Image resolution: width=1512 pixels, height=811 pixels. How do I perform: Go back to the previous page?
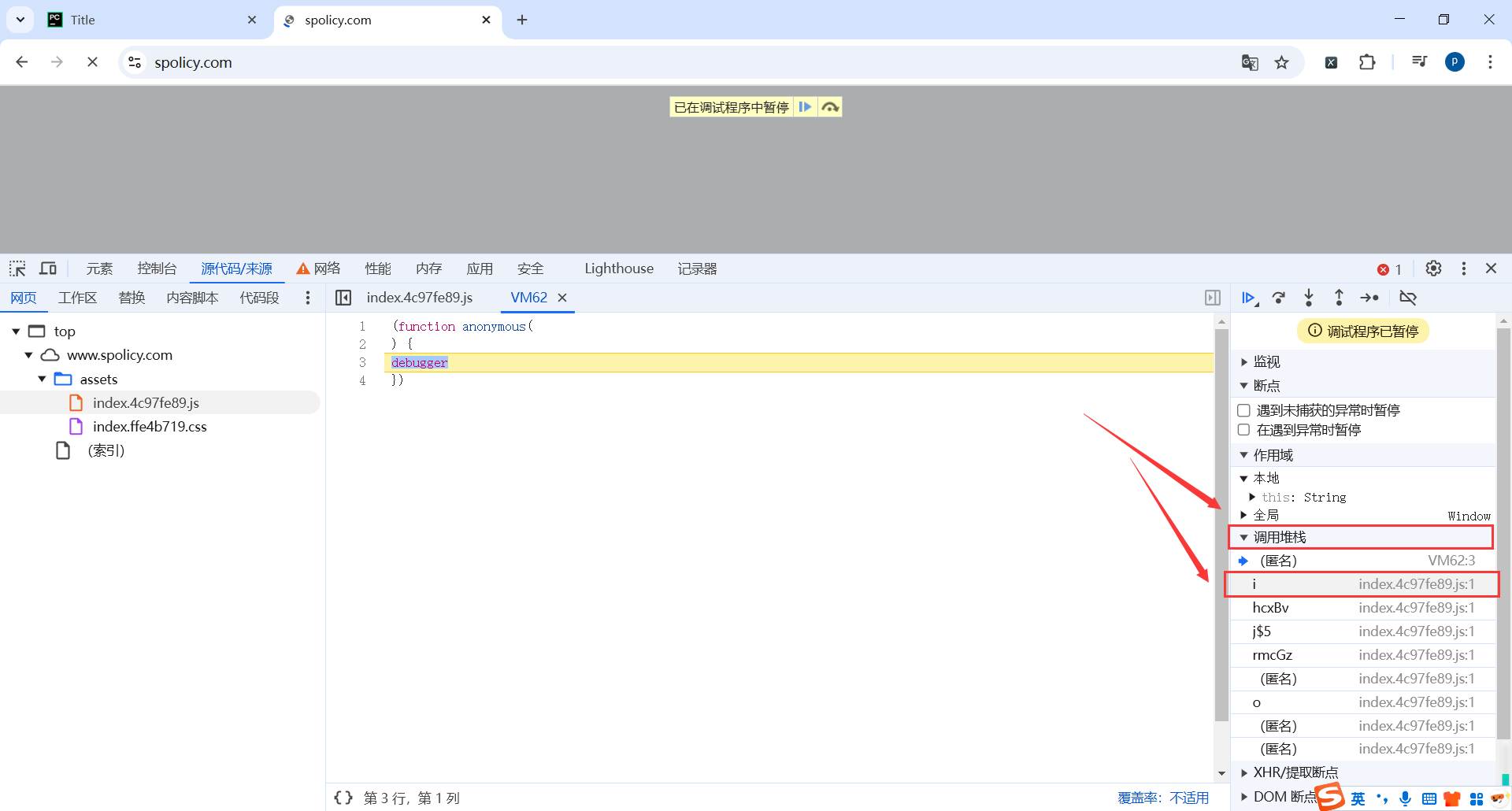(x=22, y=62)
